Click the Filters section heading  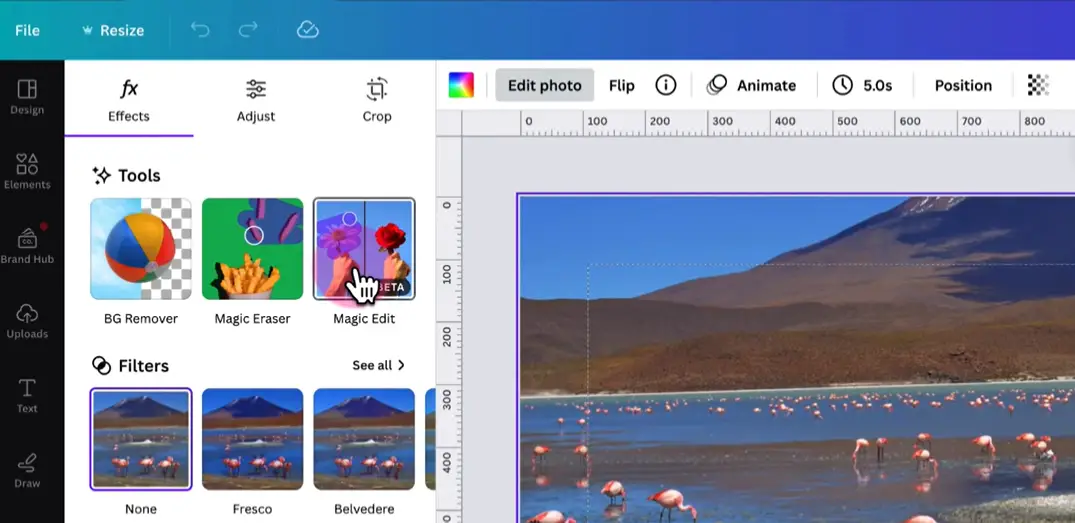[x=130, y=366]
